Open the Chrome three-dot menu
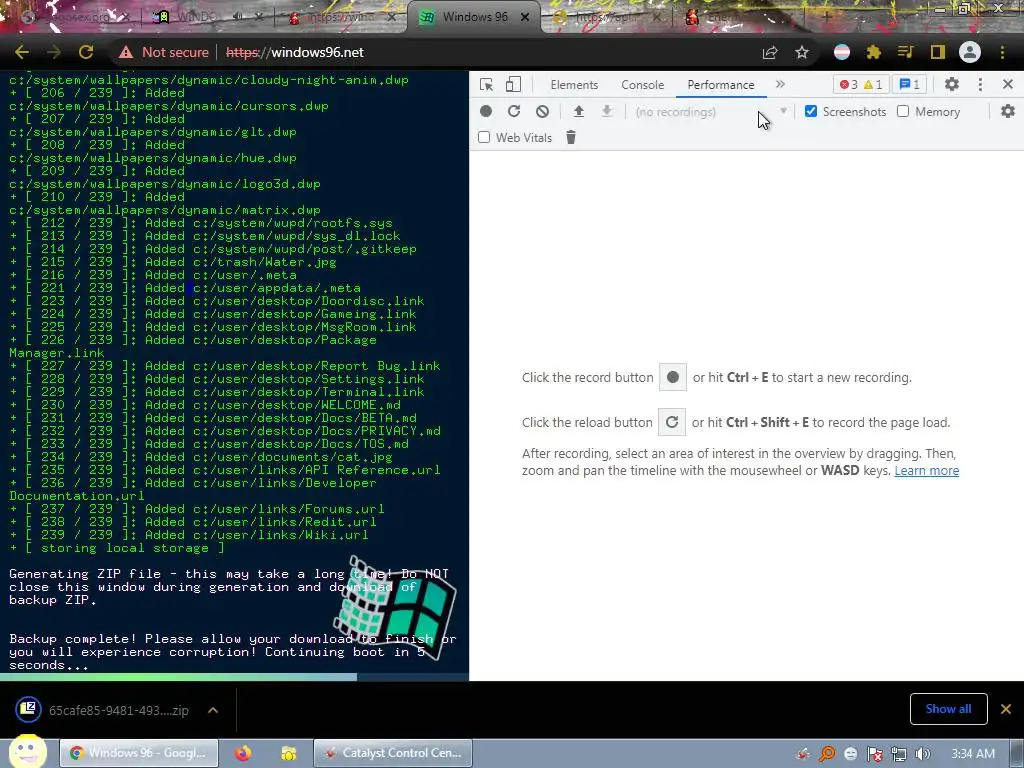This screenshot has width=1024, height=768. 1002,52
